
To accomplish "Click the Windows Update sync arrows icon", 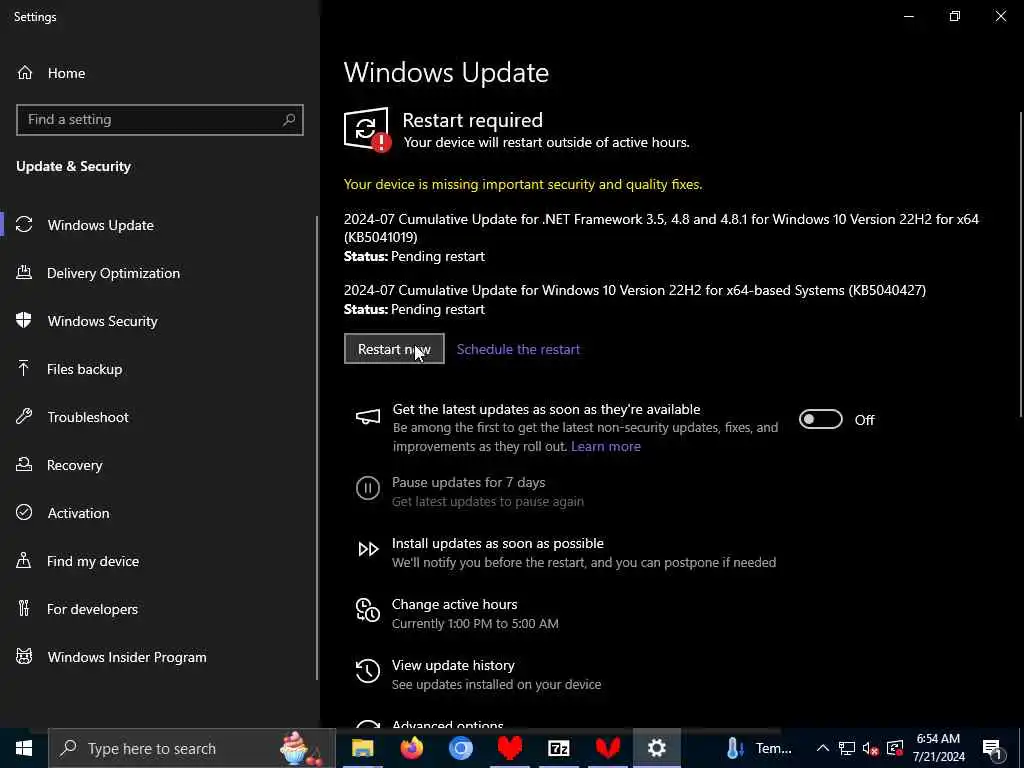I will 24,225.
